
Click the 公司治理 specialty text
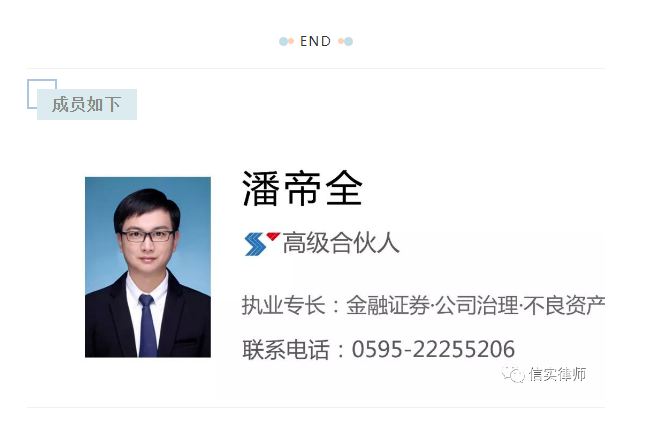(477, 305)
